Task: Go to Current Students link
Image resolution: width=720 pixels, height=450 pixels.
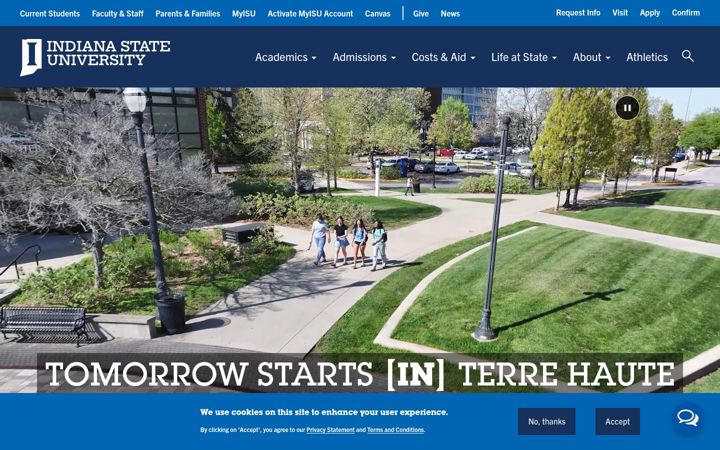Action: click(50, 14)
